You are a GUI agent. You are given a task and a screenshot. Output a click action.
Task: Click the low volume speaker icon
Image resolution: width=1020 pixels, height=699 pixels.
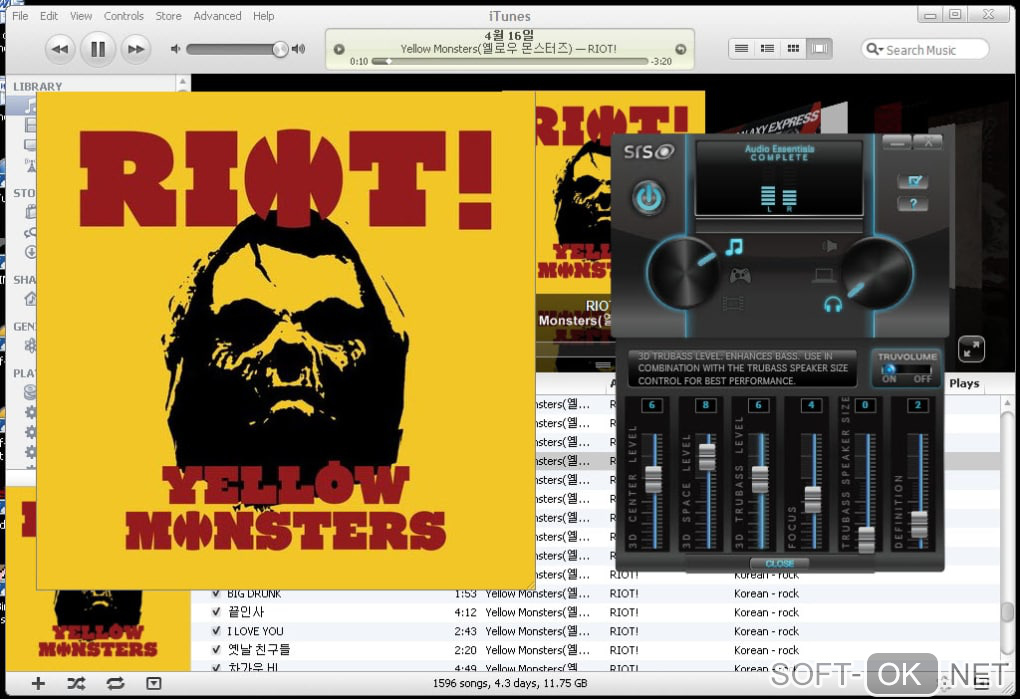pyautogui.click(x=175, y=49)
